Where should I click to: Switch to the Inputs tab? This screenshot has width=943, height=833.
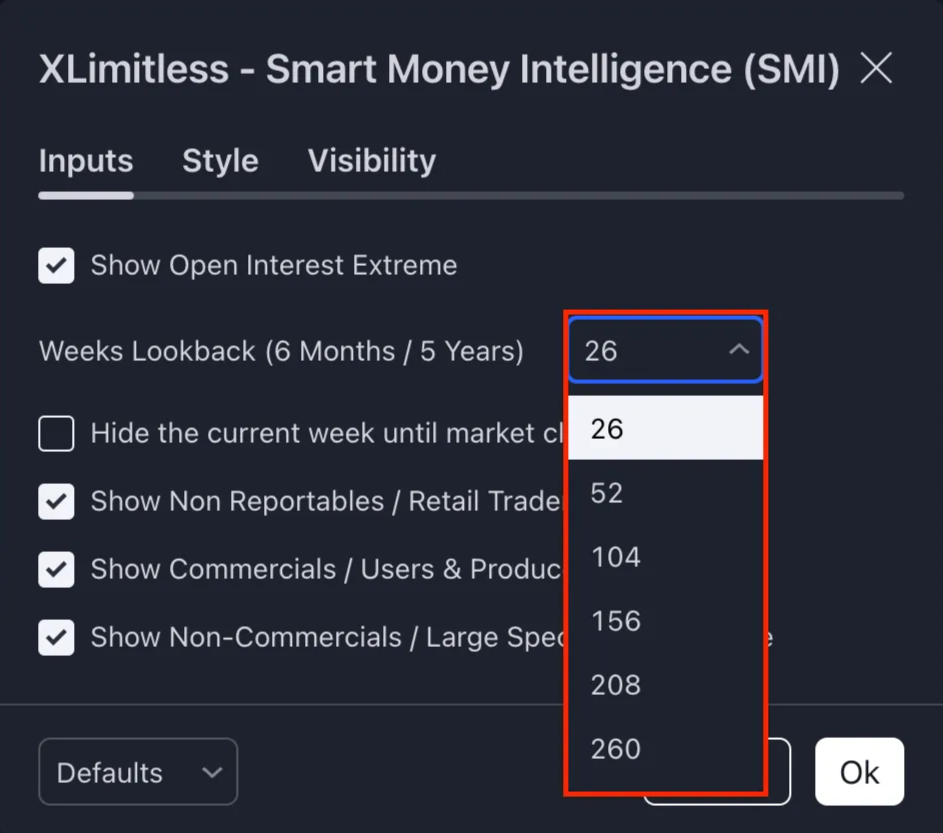pos(86,161)
